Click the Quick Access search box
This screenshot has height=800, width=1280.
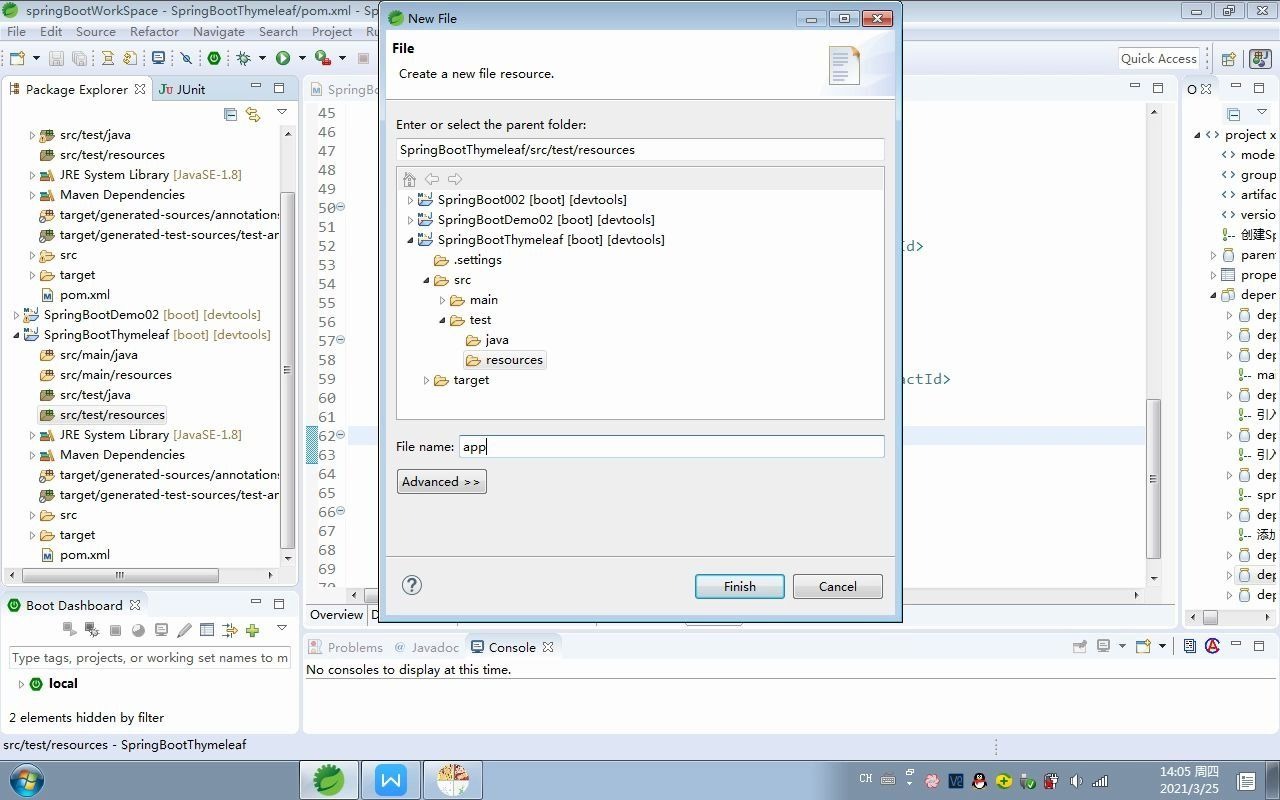pos(1158,58)
